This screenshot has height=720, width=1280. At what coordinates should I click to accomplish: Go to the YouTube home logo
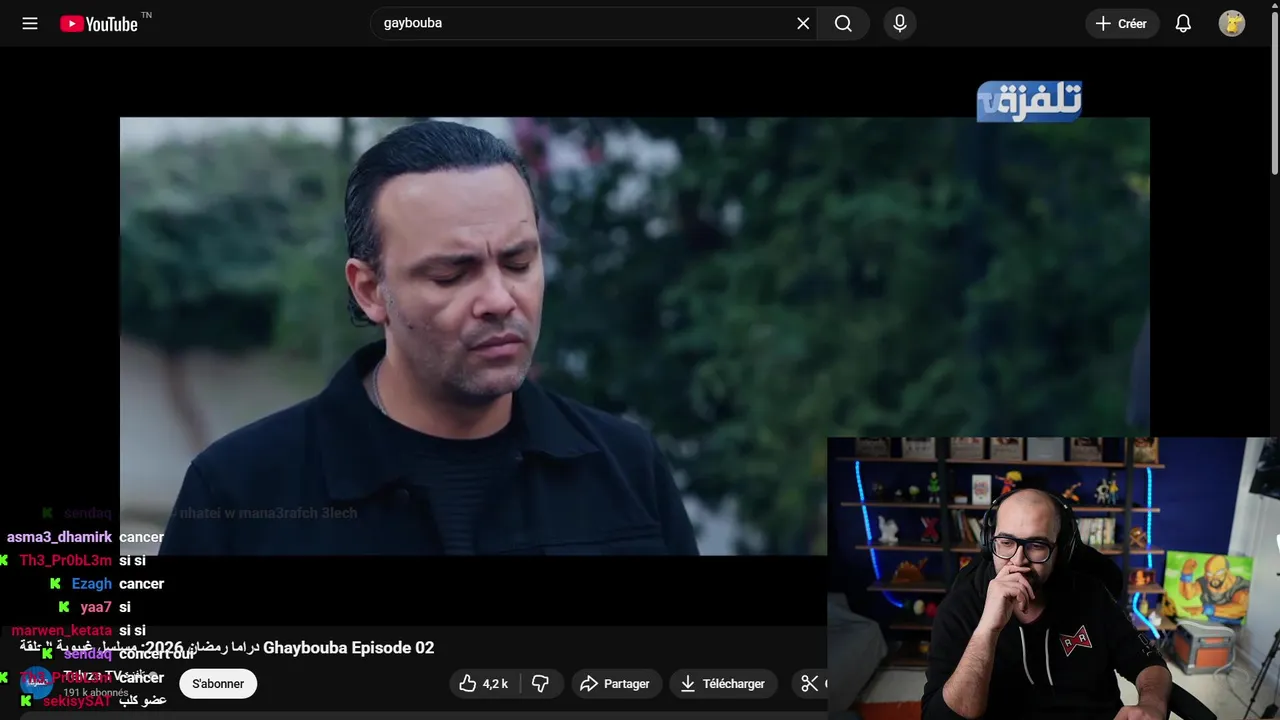[x=98, y=24]
